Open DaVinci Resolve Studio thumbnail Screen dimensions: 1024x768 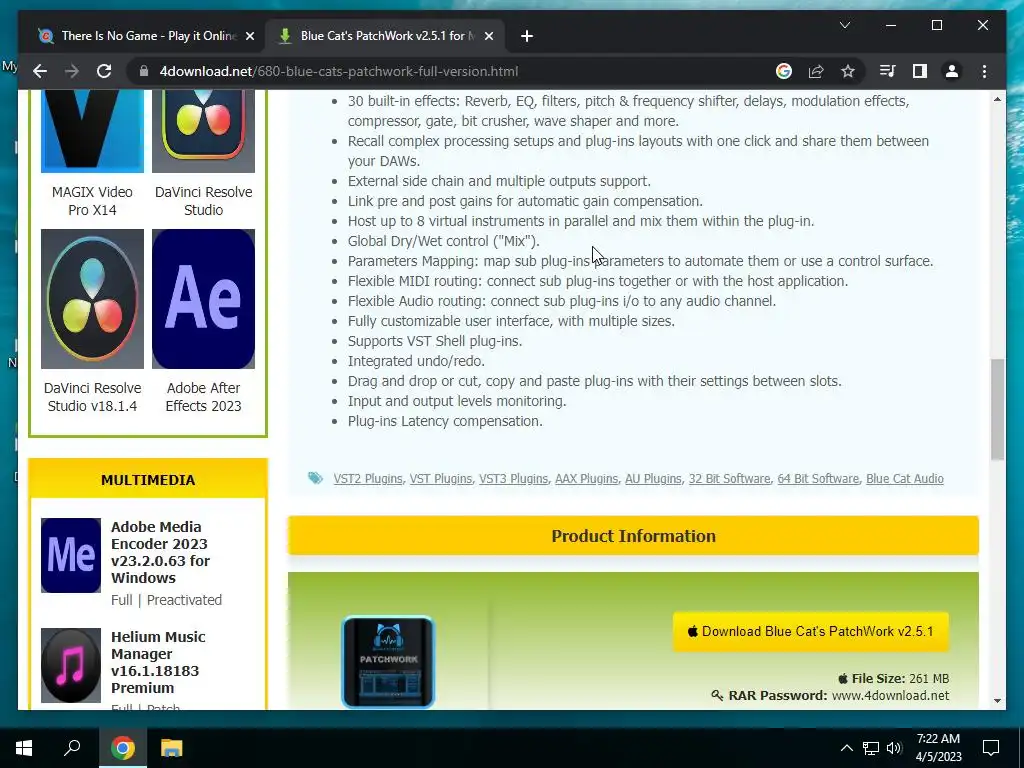point(203,131)
